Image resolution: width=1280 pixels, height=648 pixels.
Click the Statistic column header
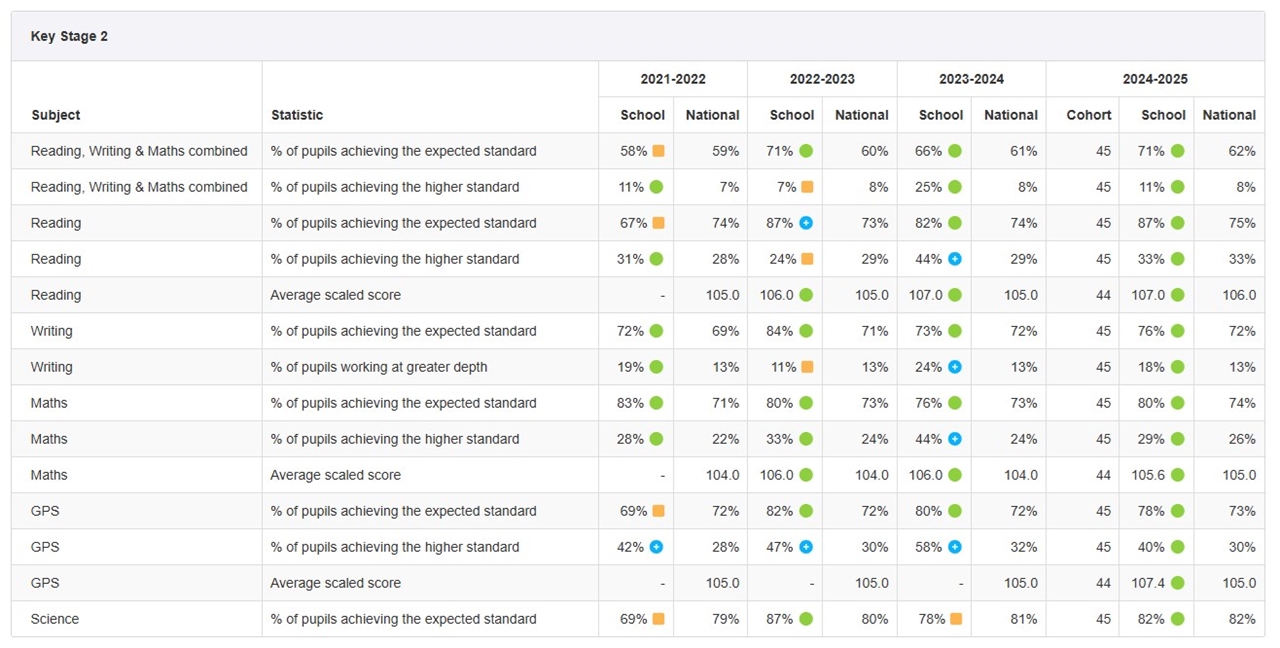point(297,115)
